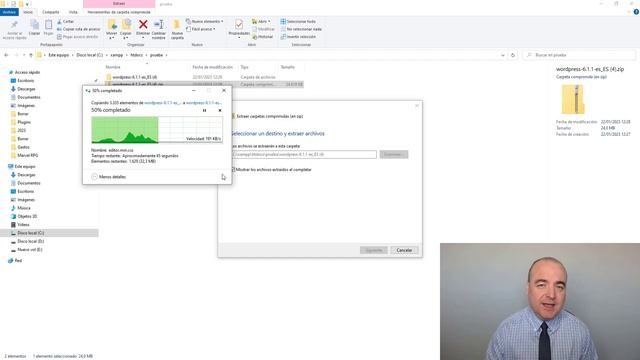Open Marvel RPG folder in quick access
Image resolution: width=640 pixels, height=360 pixels.
click(27, 155)
